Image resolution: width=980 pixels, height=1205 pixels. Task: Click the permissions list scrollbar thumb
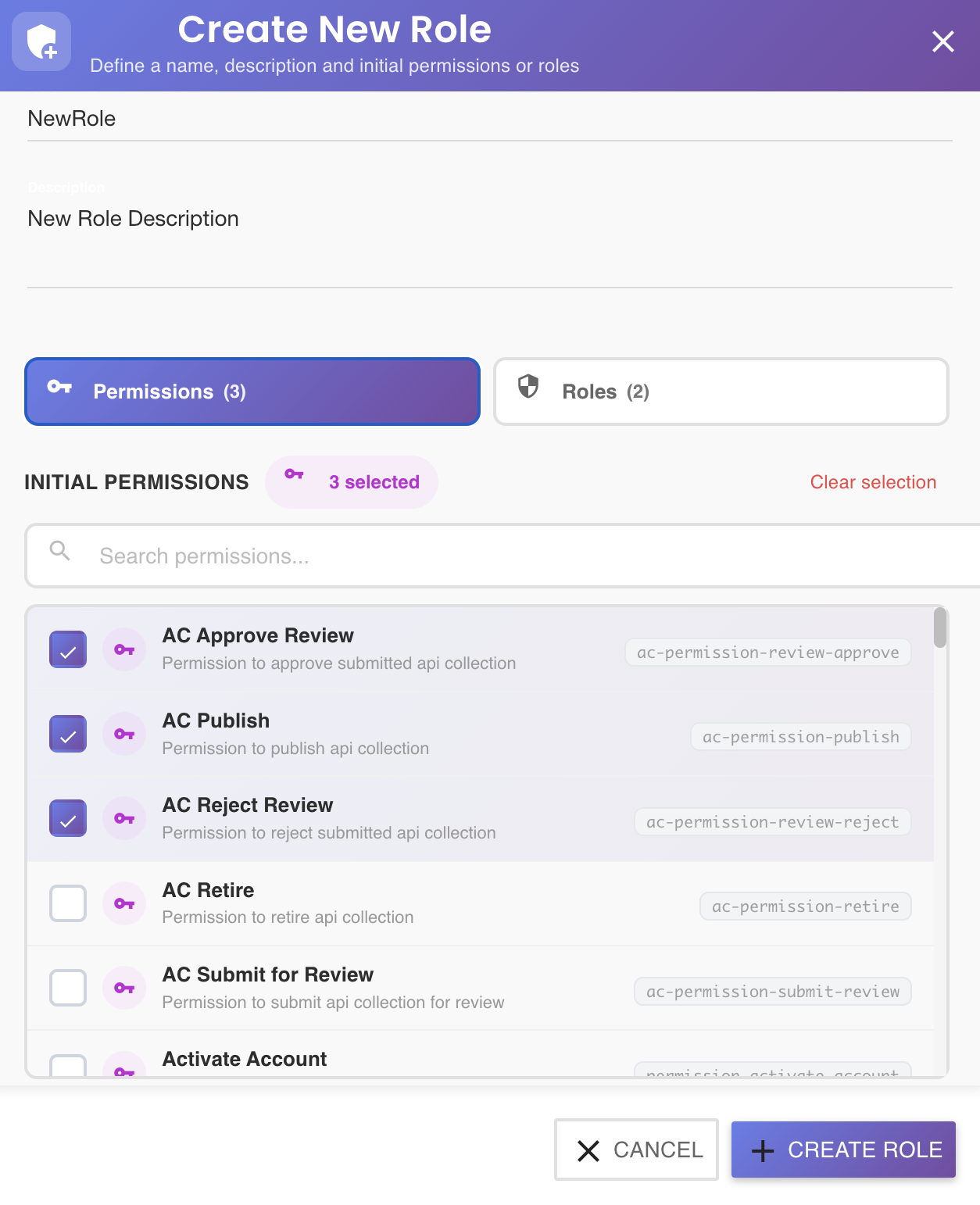pos(940,628)
